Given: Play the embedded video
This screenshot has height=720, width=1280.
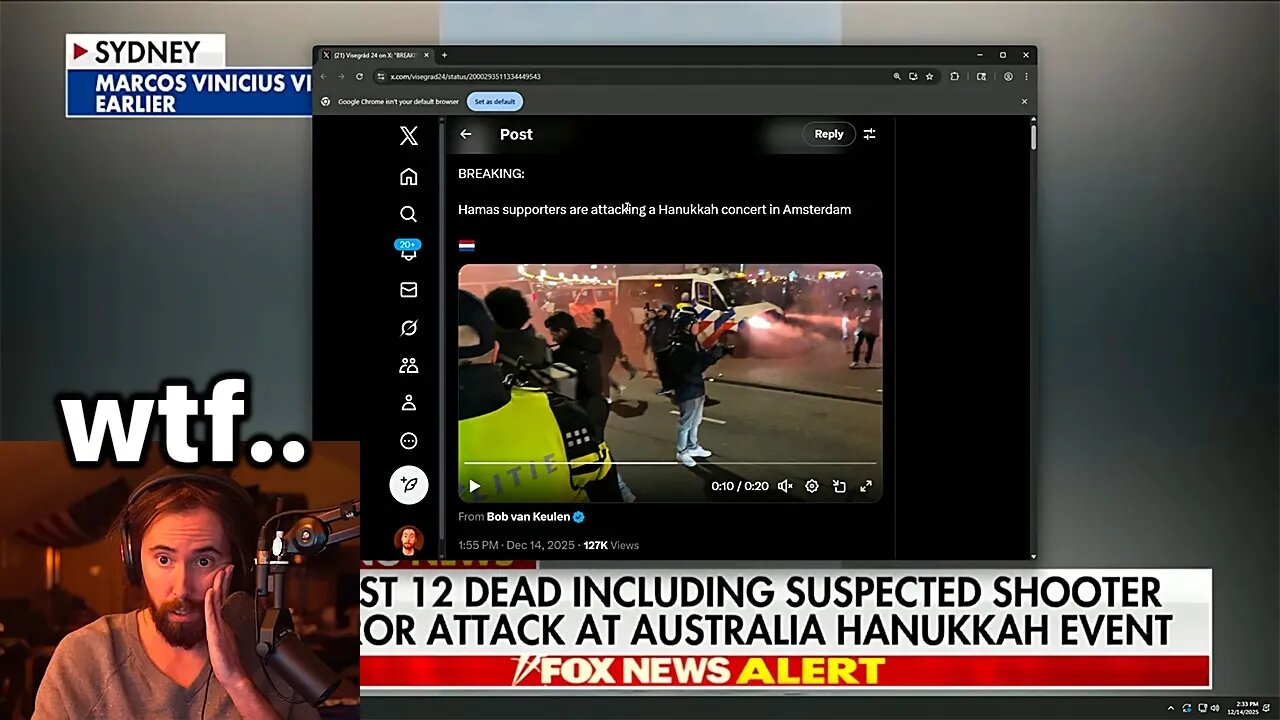Looking at the screenshot, I should coord(475,486).
